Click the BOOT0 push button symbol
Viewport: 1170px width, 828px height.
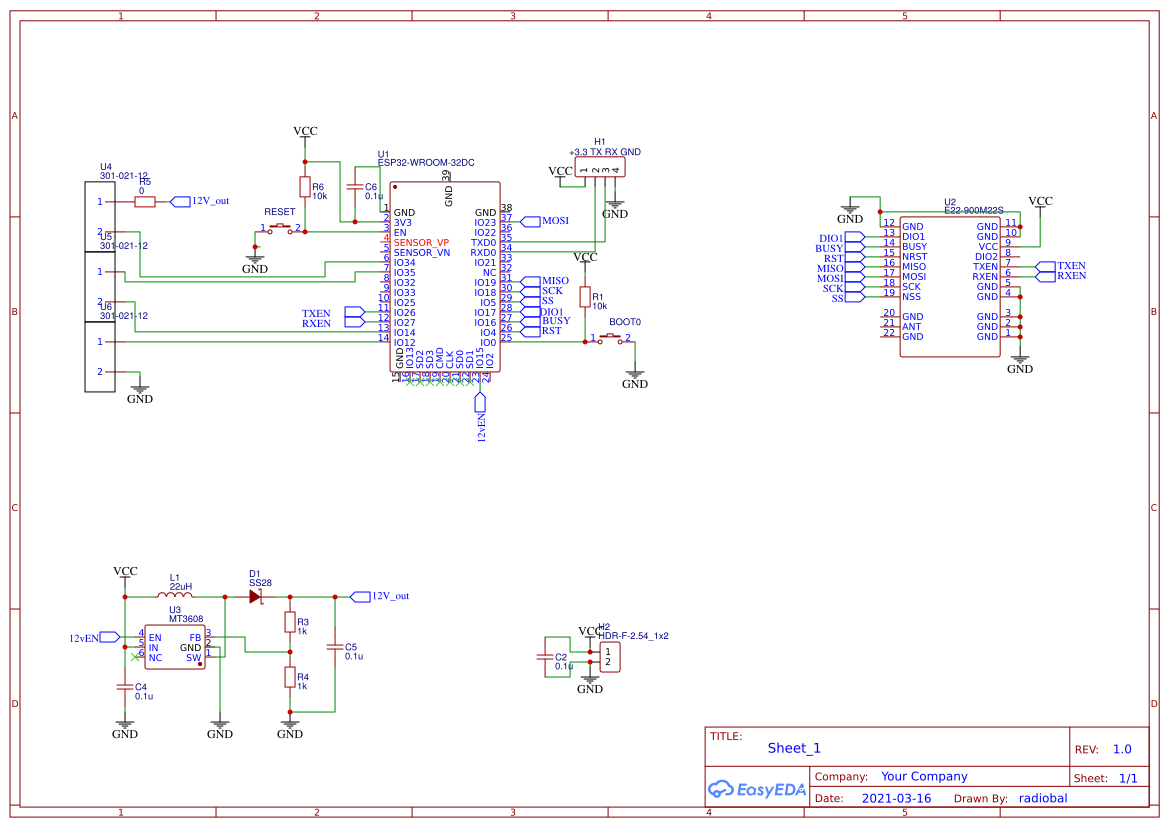[x=610, y=340]
